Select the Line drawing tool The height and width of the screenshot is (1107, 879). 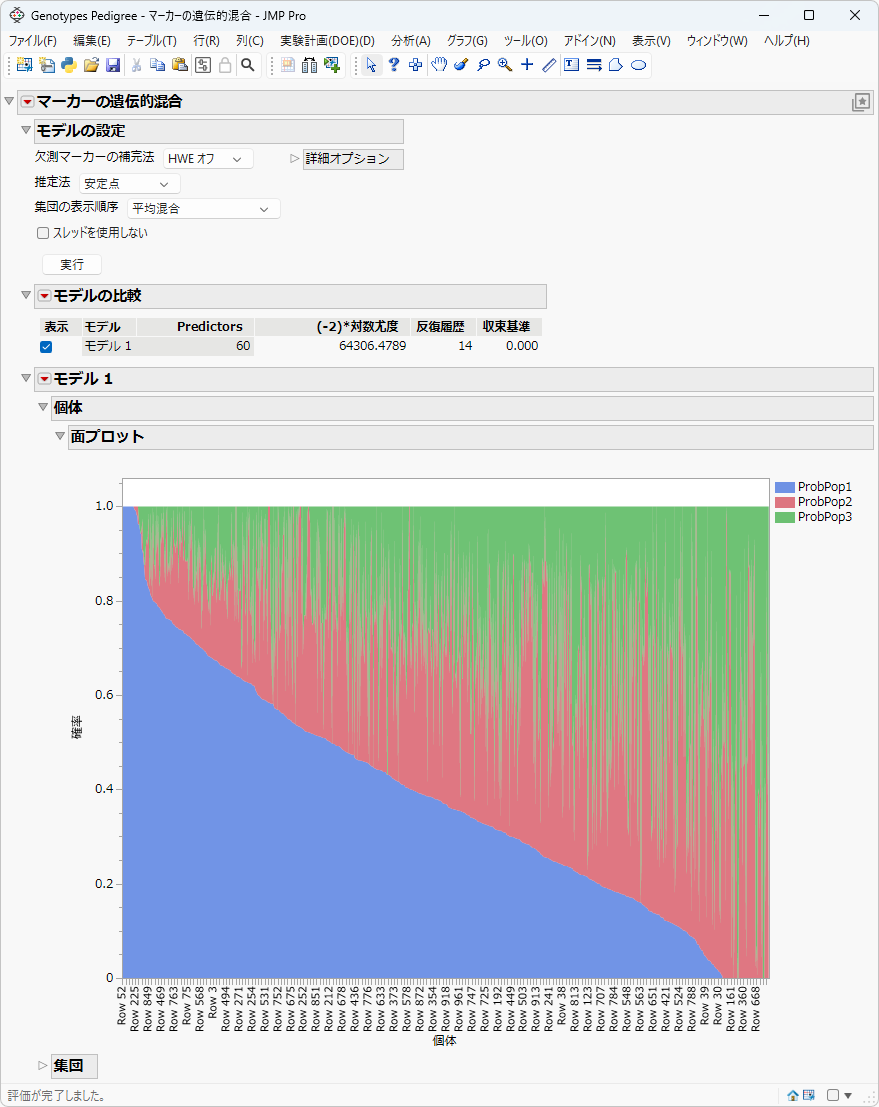pos(549,65)
